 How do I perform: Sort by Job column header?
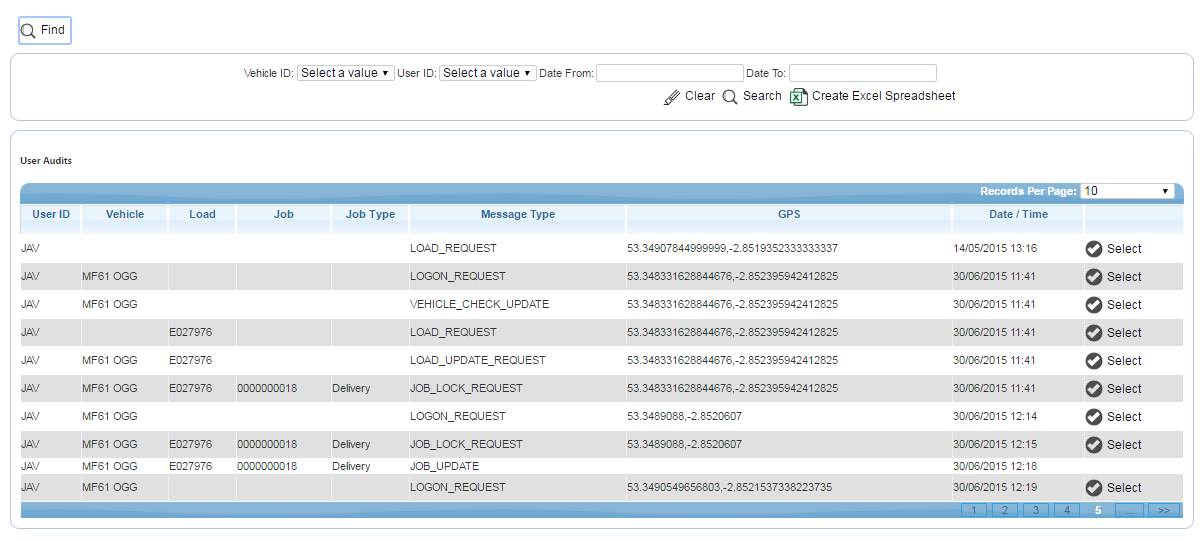click(x=284, y=214)
